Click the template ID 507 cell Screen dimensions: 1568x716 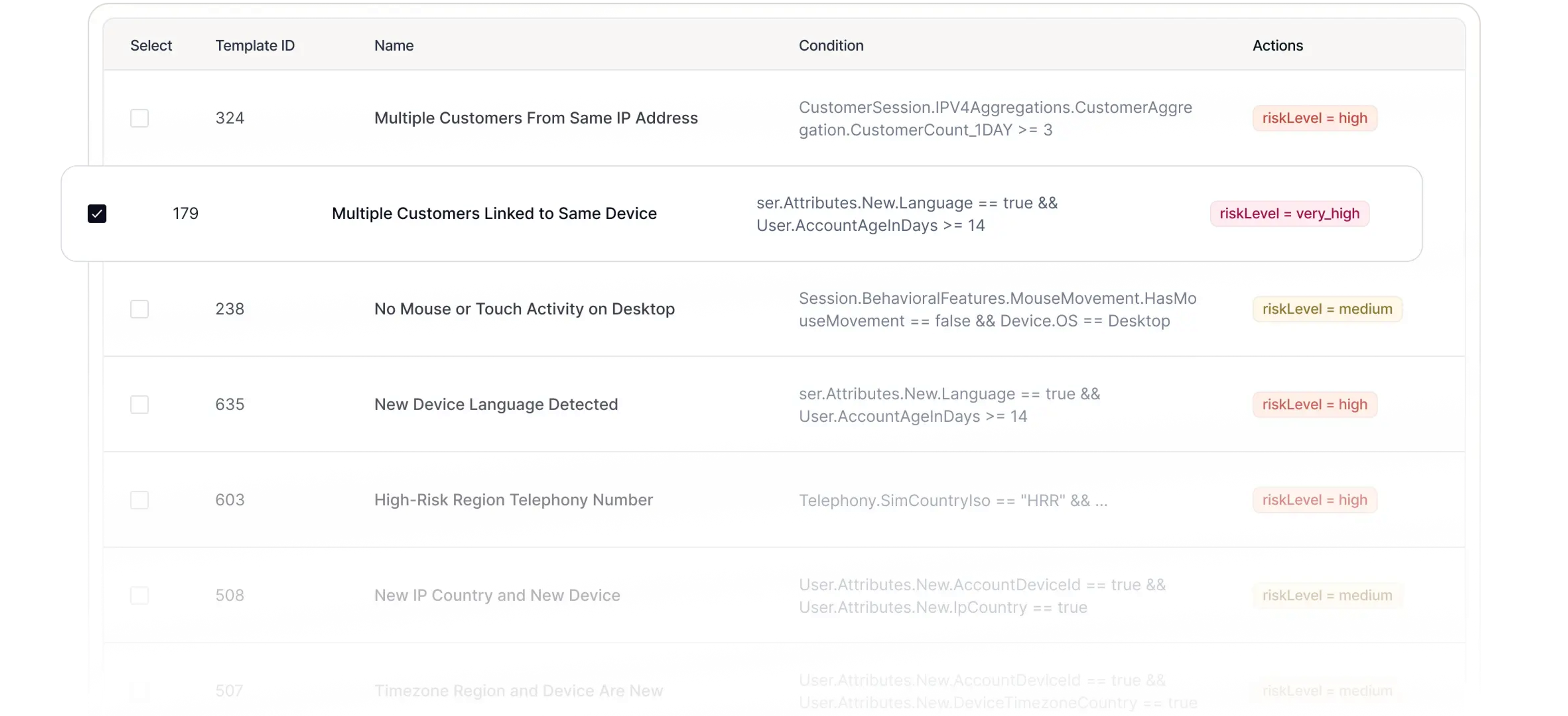pos(229,691)
